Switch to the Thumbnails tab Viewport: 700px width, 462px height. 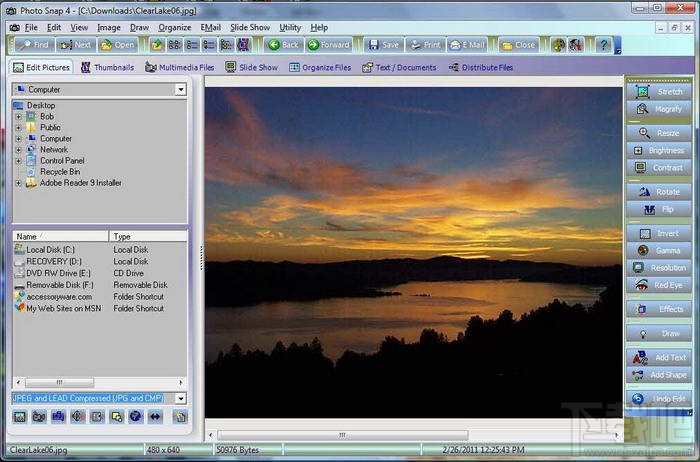(108, 67)
